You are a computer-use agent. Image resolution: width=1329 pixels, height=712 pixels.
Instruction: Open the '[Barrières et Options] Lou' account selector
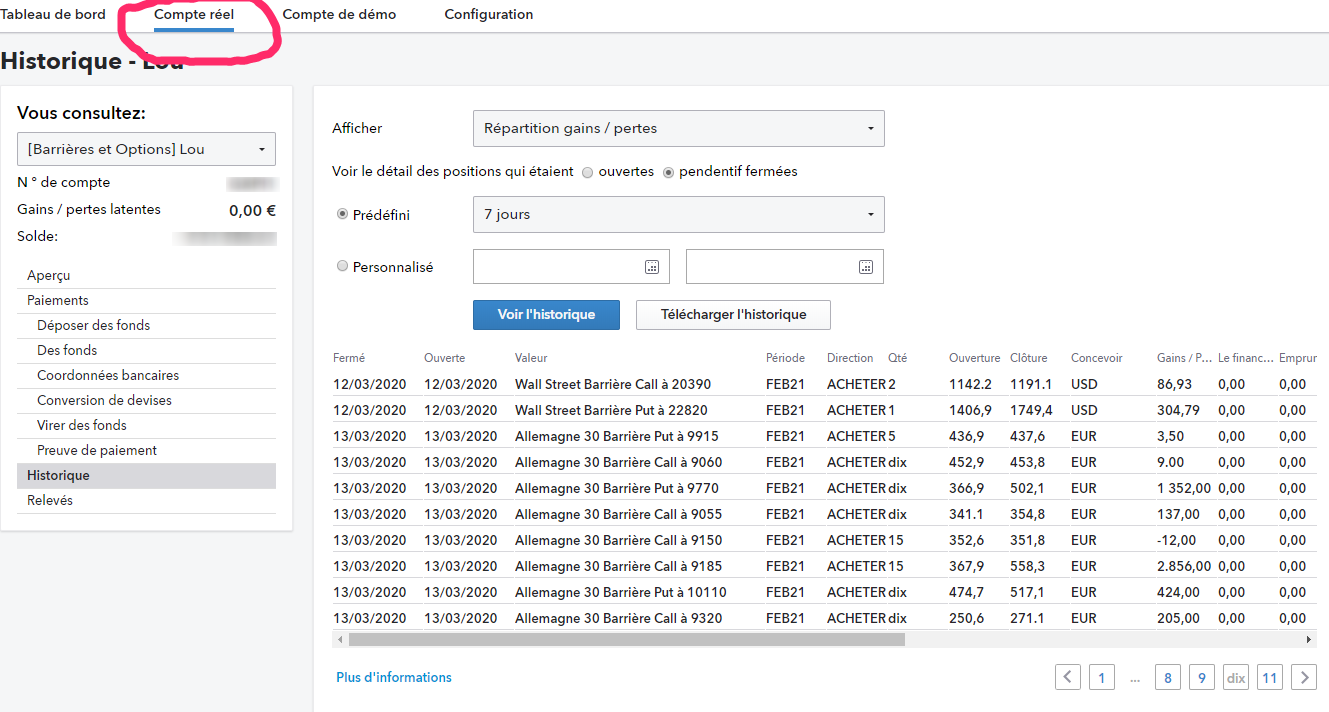coord(146,149)
